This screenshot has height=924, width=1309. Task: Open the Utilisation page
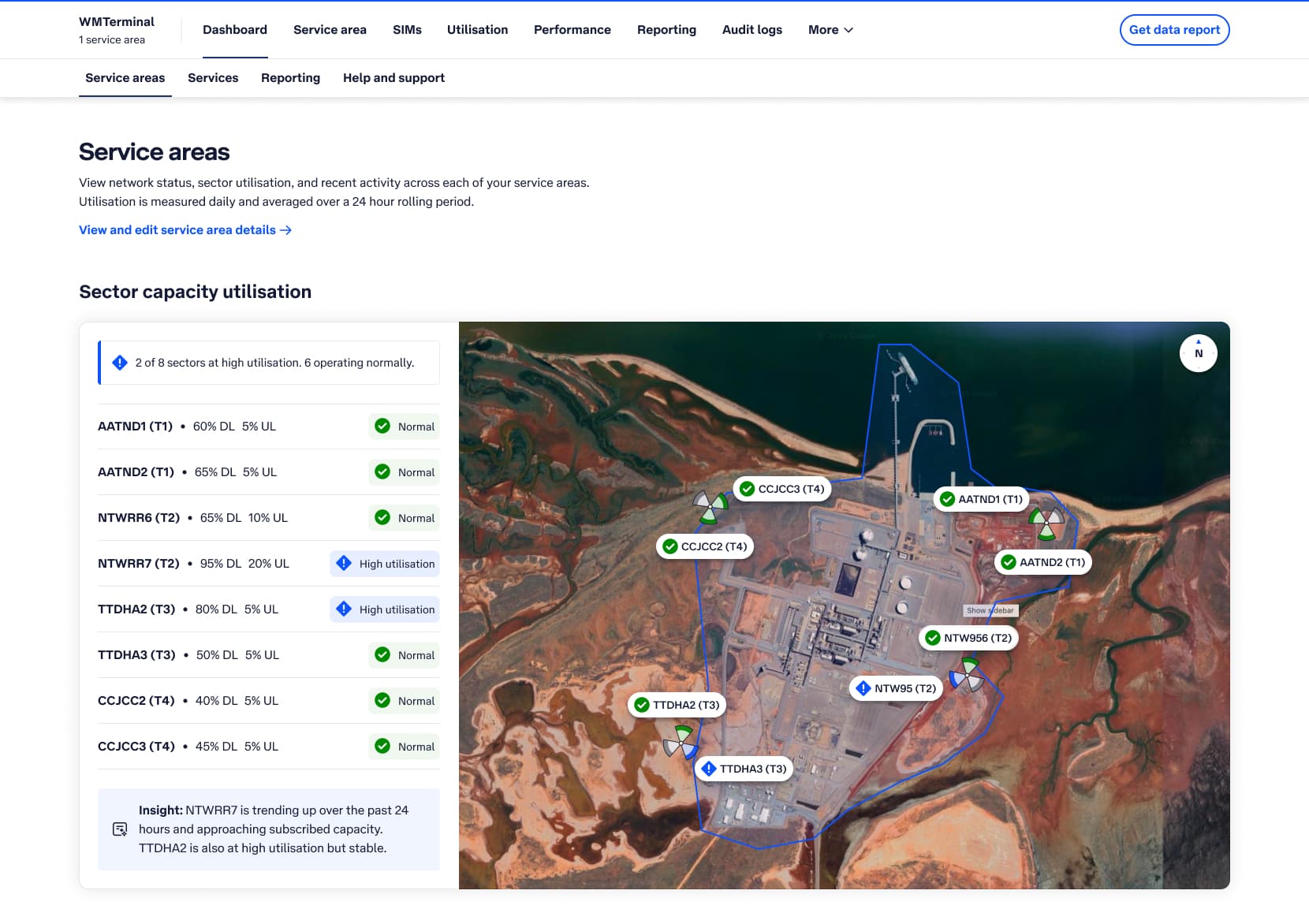click(x=477, y=30)
